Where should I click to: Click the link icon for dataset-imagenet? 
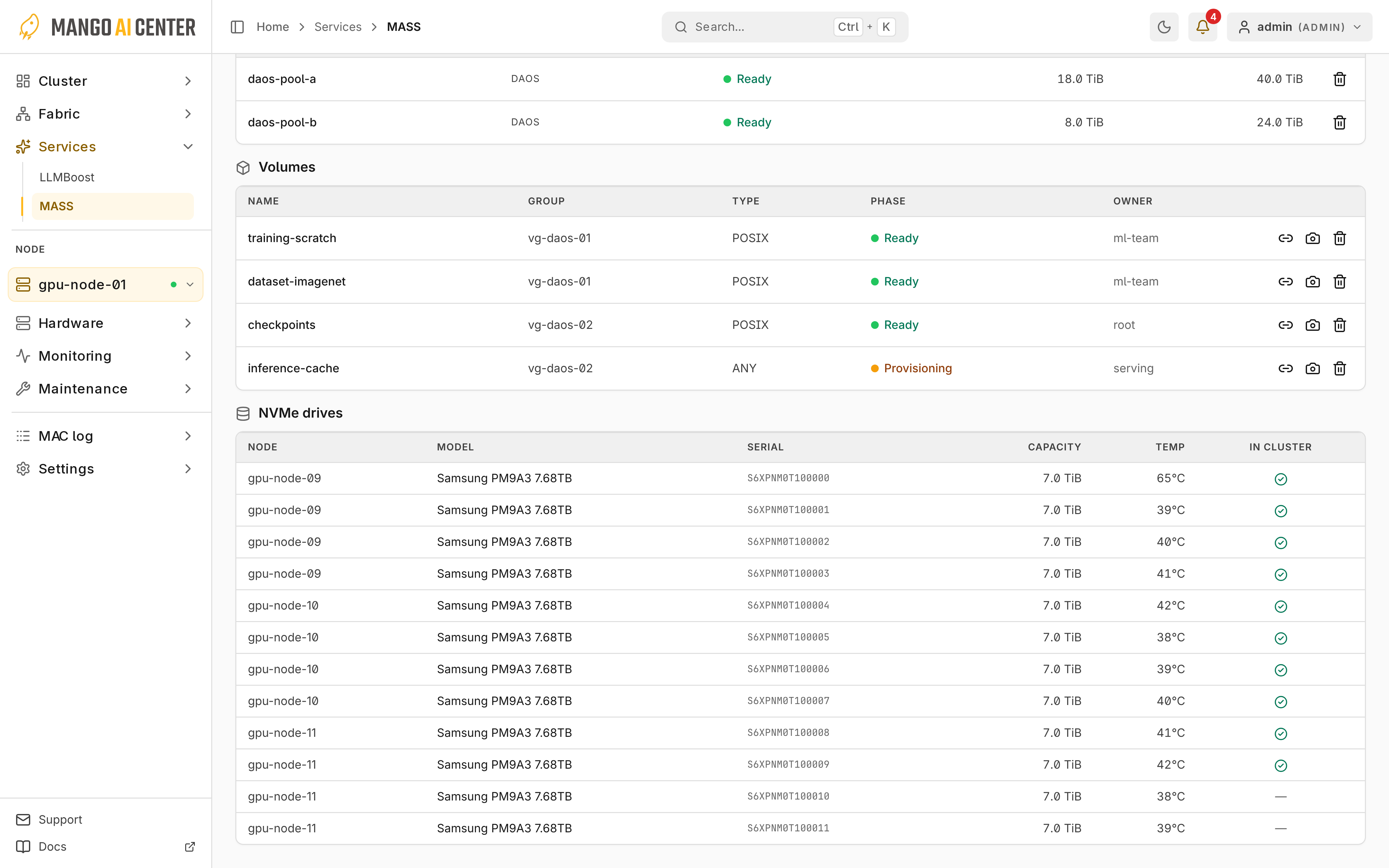click(1285, 282)
